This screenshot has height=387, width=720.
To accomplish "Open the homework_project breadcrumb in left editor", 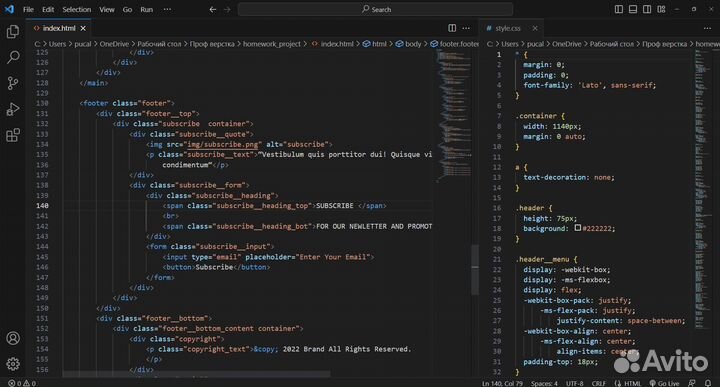I will (x=271, y=44).
